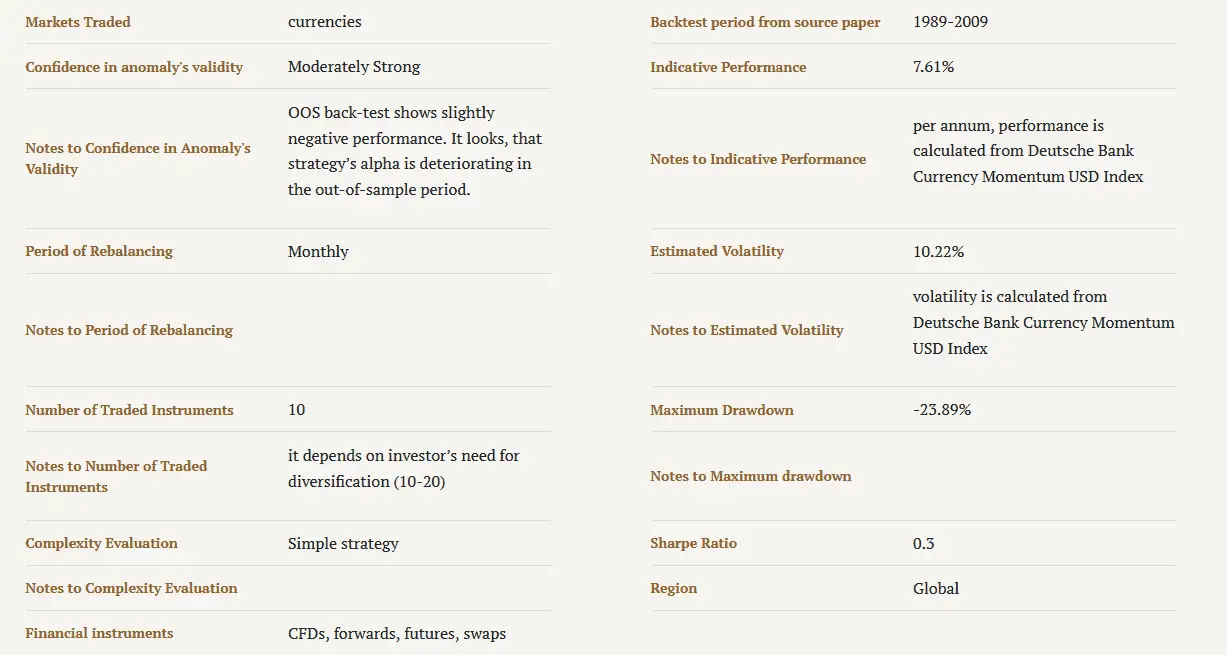Select the 'currencies' value text
The width and height of the screenshot is (1227, 655).
point(325,22)
